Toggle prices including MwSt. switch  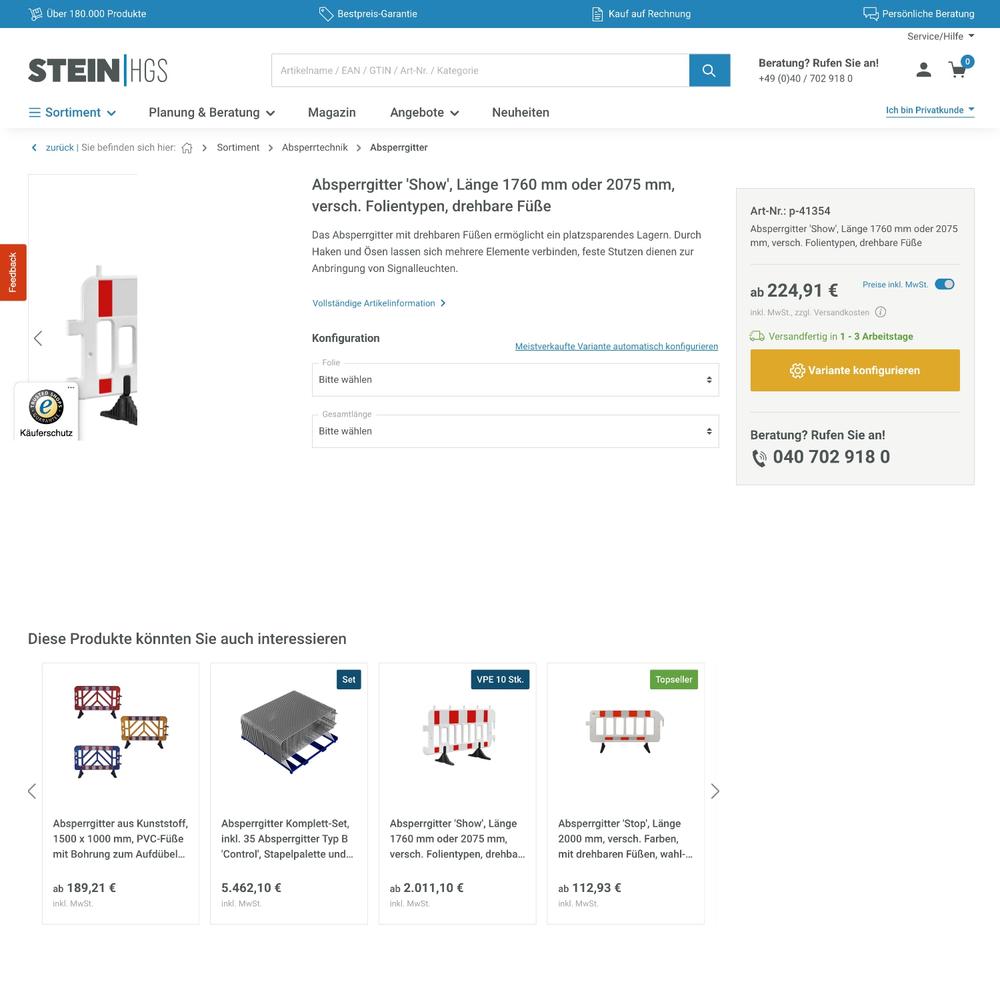[944, 284]
